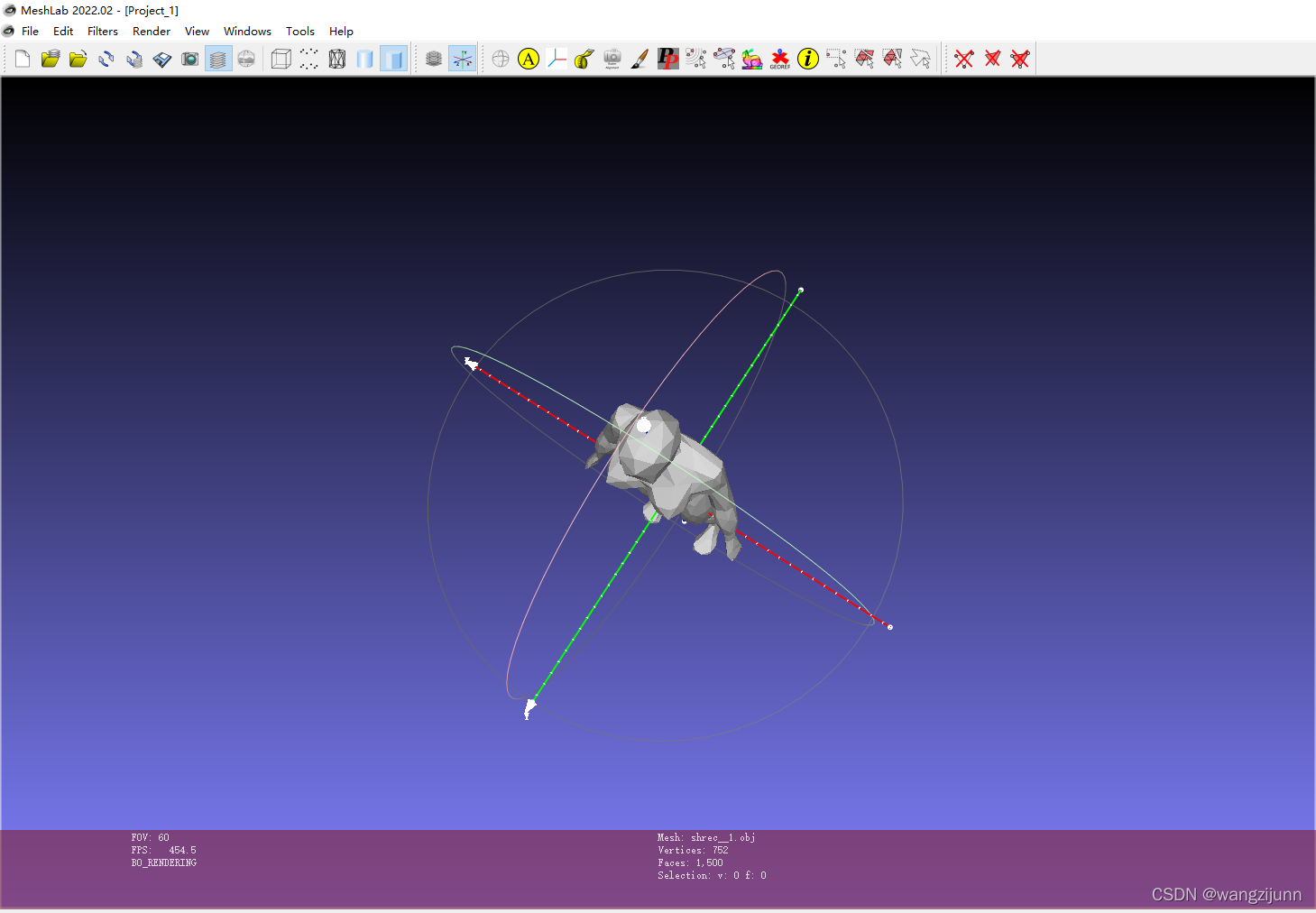
Task: Select the red-green-blue axes manipulator tool
Action: pos(557,59)
